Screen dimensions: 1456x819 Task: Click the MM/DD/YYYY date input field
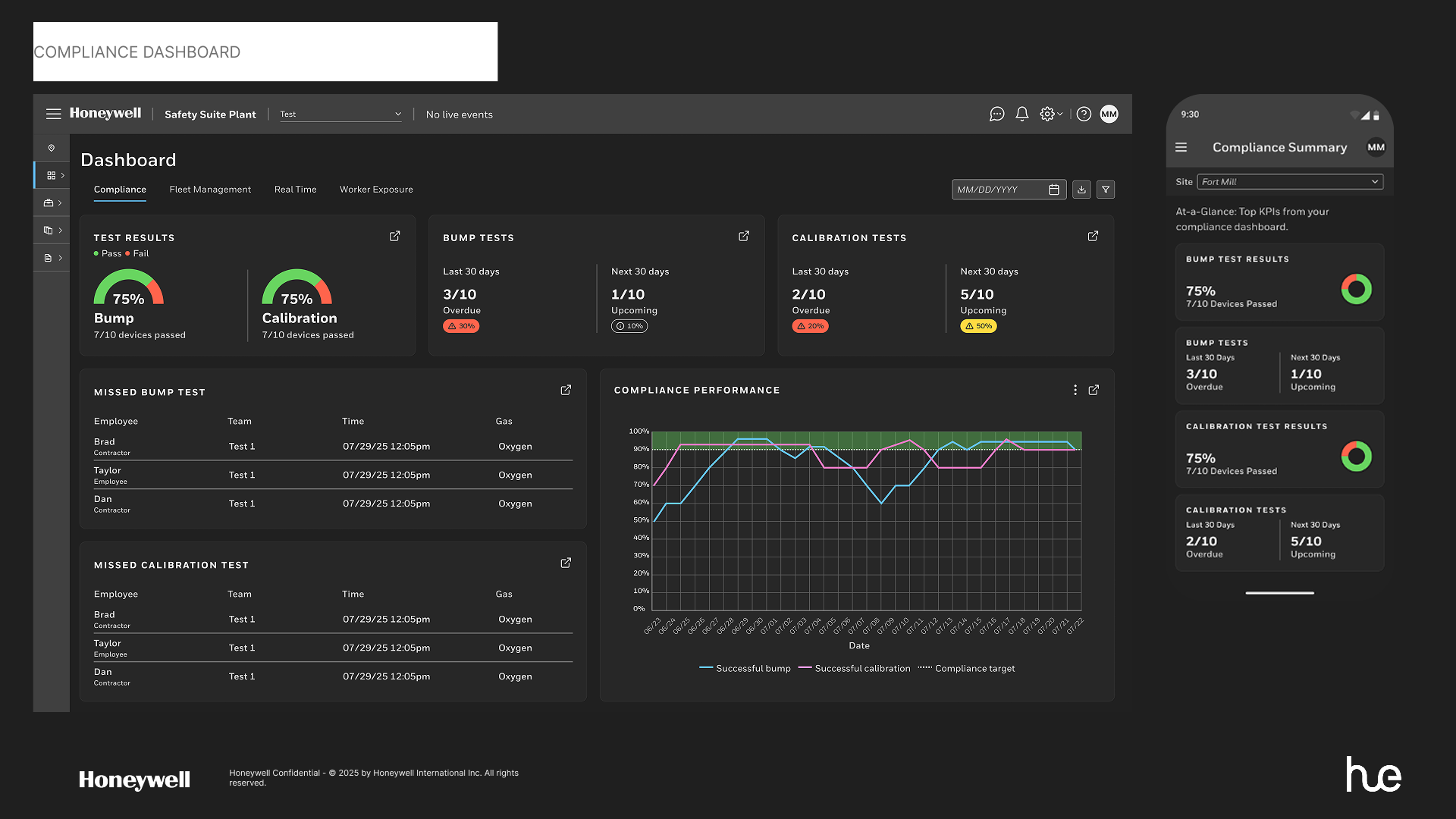click(999, 190)
